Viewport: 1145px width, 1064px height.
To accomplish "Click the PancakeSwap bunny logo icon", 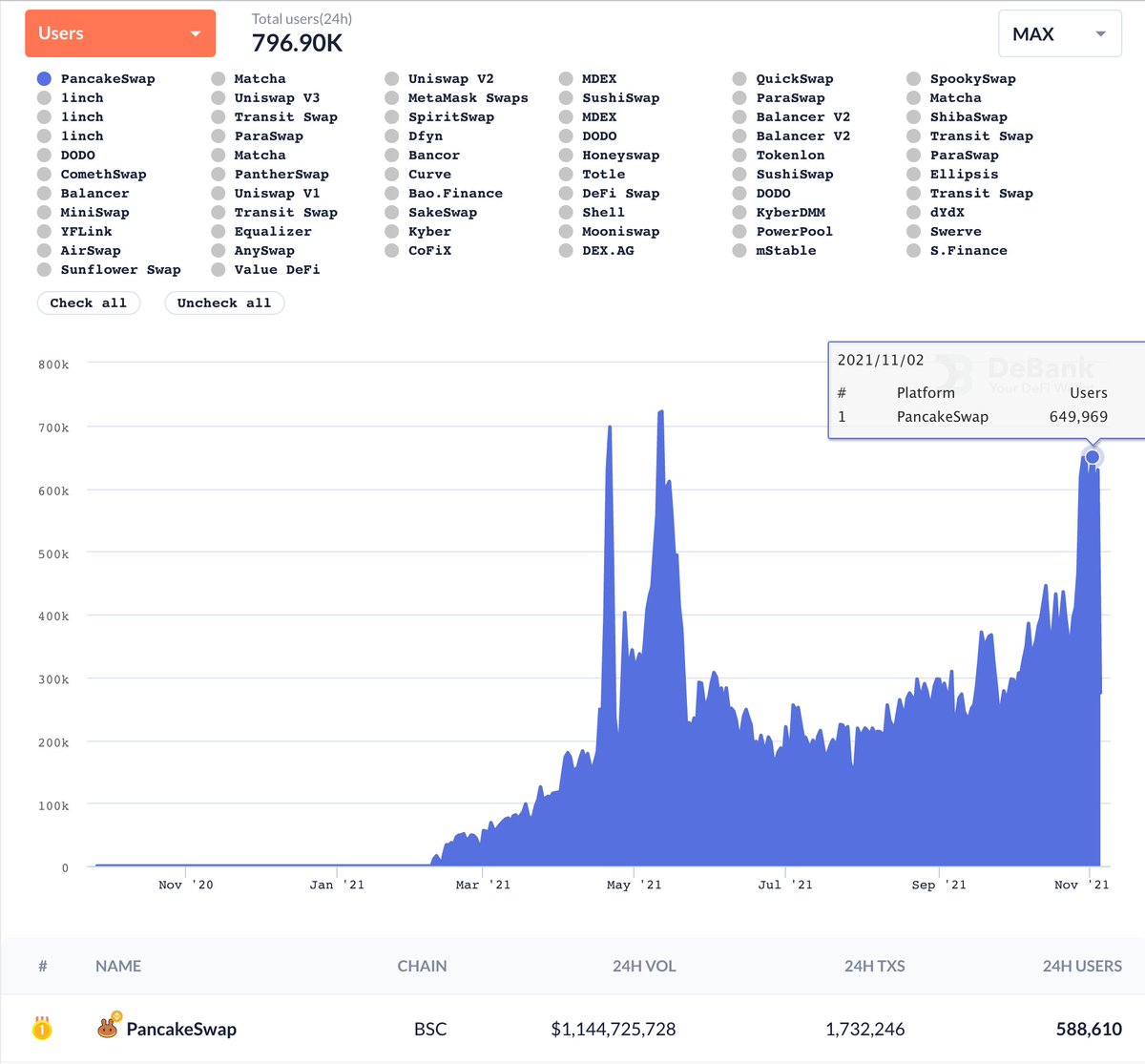I will [x=109, y=1026].
